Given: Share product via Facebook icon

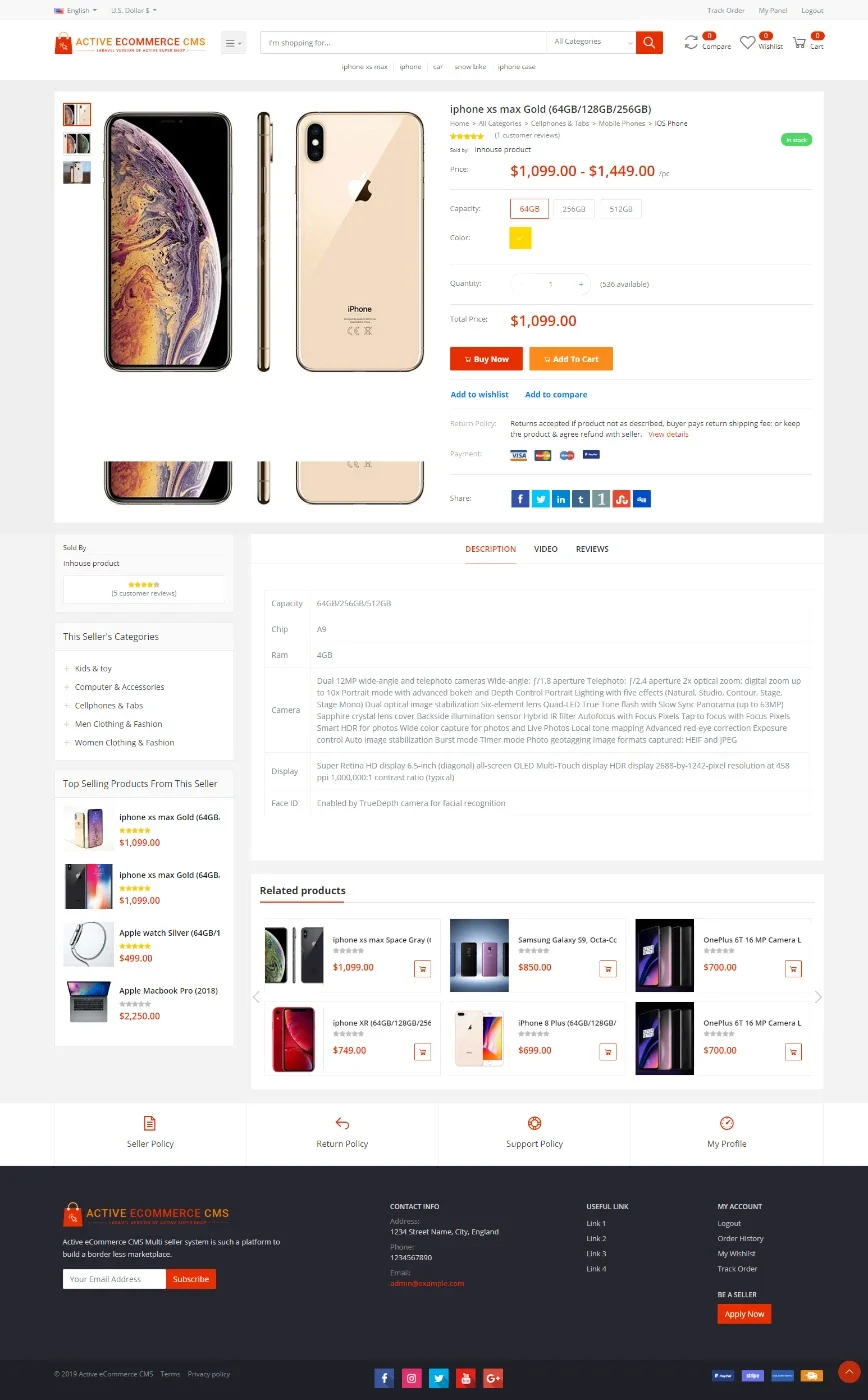Looking at the screenshot, I should coord(520,498).
